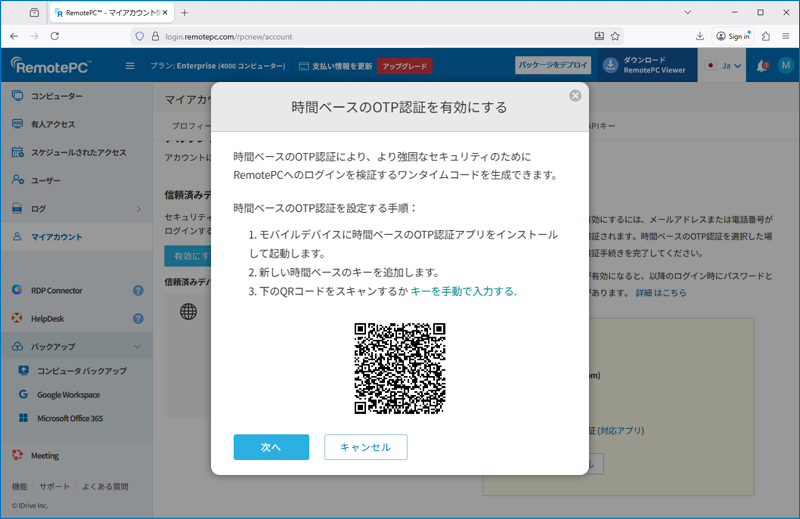
Task: Click help icon next to RDP Connector
Action: tap(138, 290)
